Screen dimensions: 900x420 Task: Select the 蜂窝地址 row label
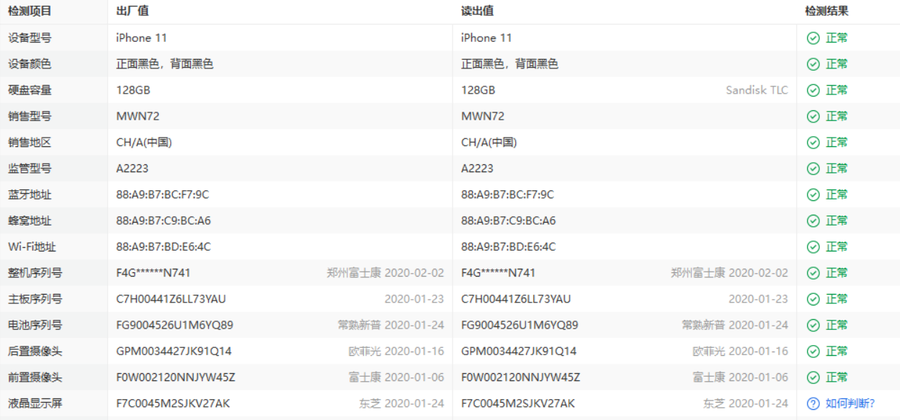coord(29,221)
